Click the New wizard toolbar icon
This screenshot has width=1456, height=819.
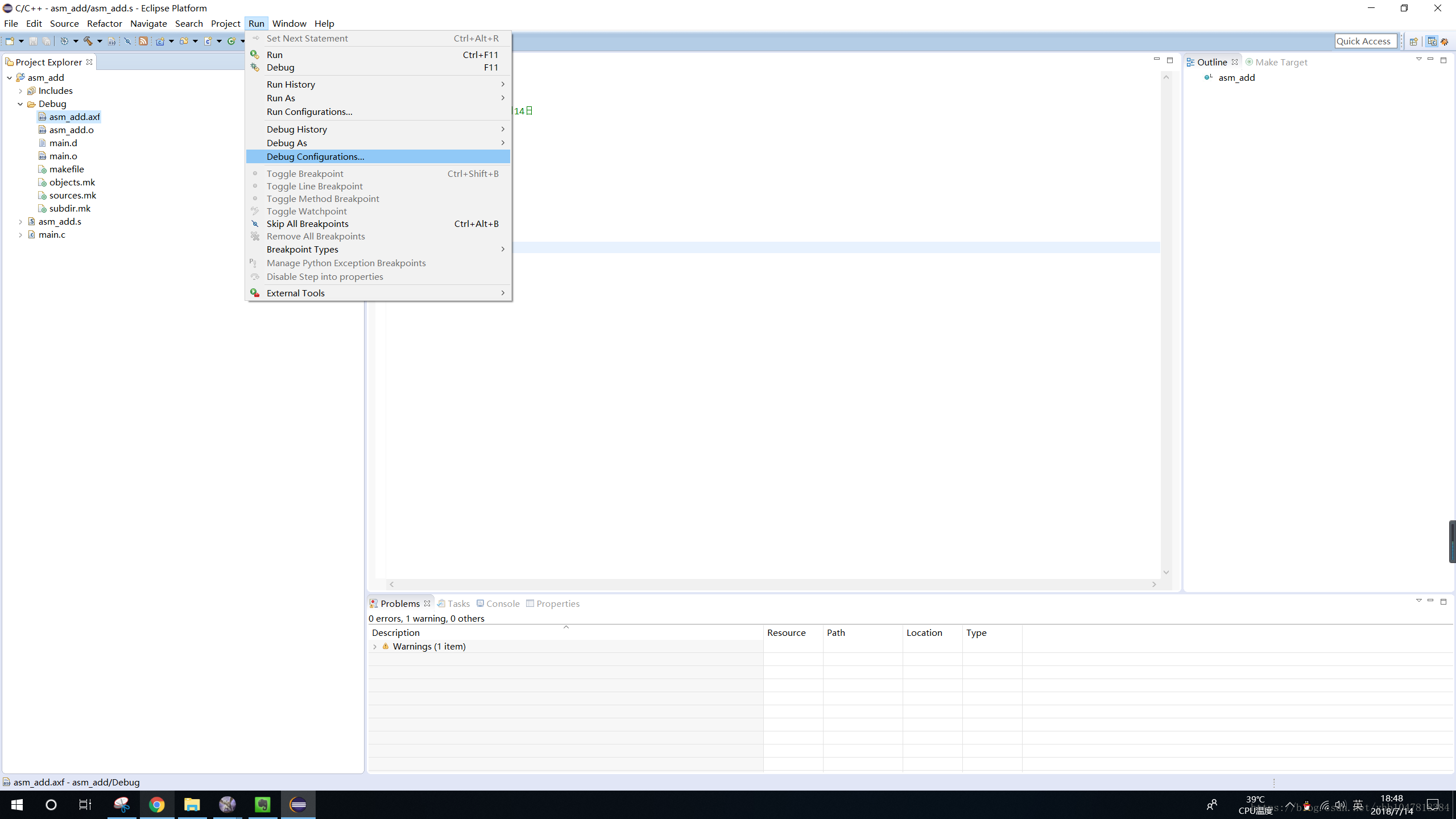(9, 41)
